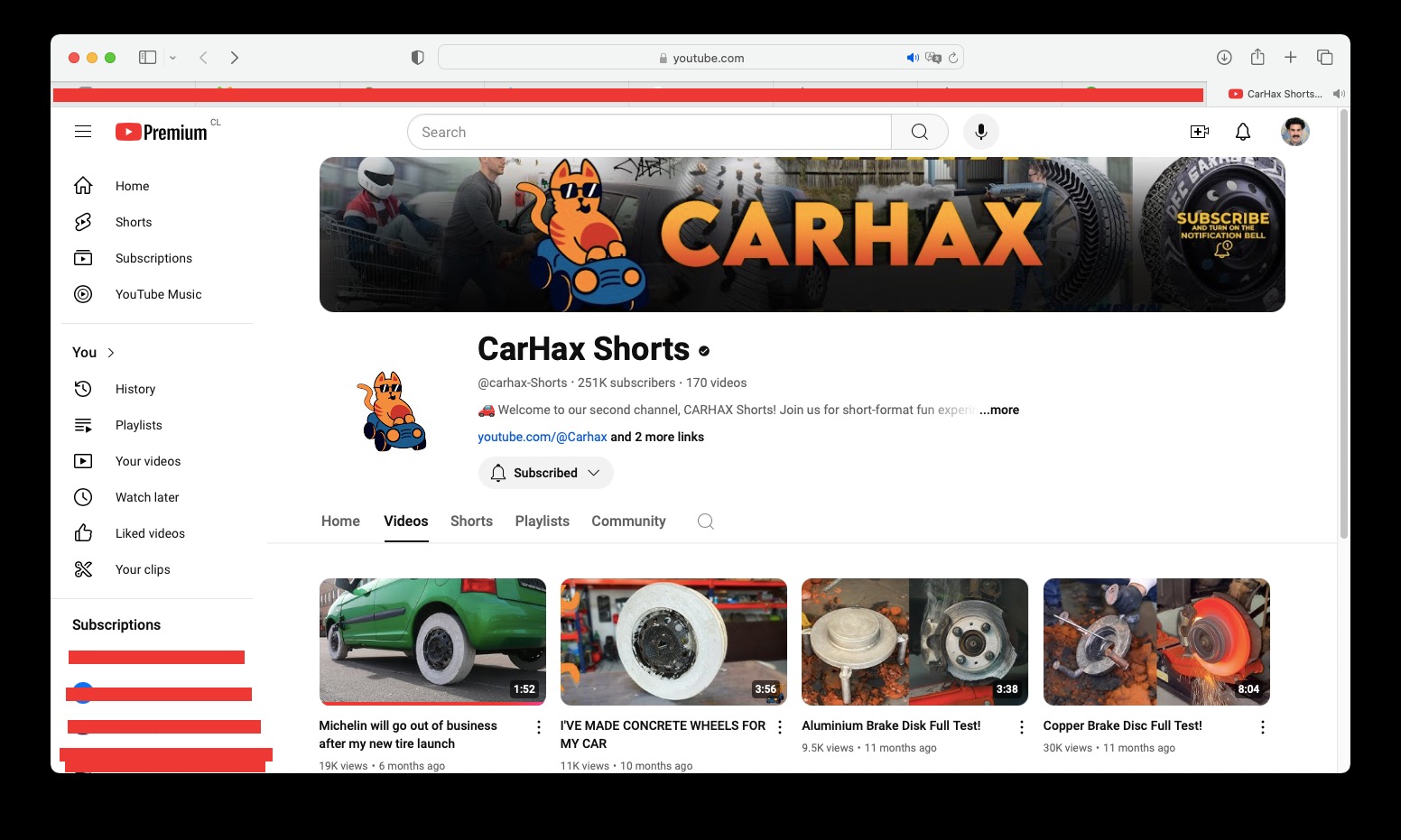This screenshot has height=840, width=1401.
Task: Click the CARHAX channel banner
Action: pos(803,235)
